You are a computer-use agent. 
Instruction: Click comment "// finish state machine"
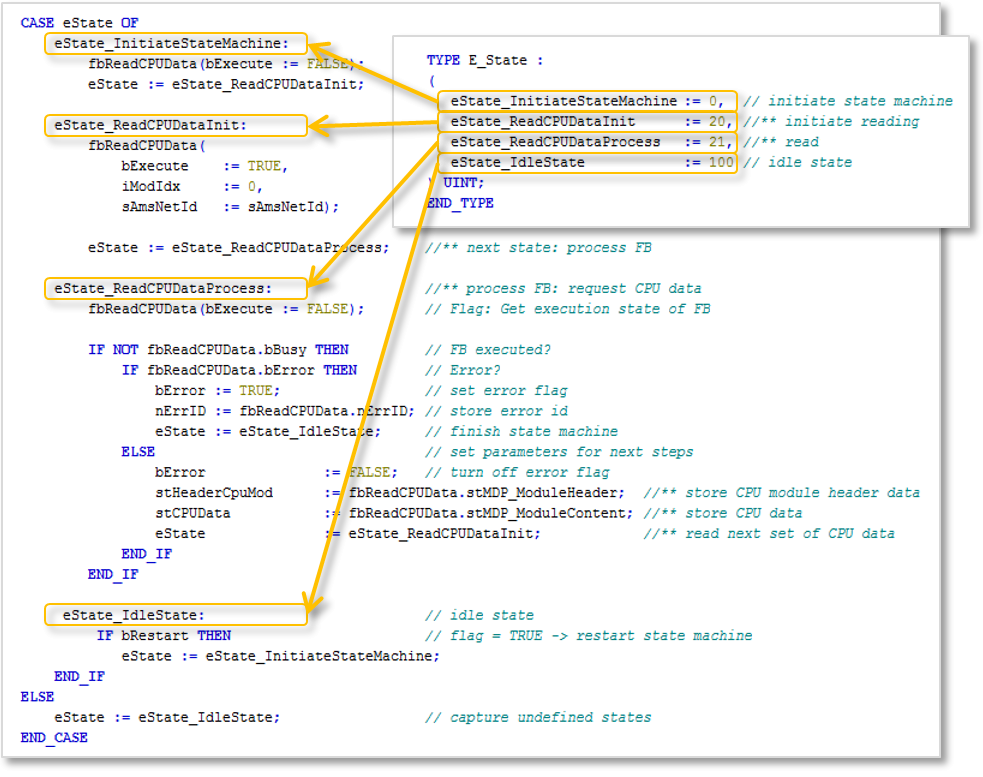(x=521, y=431)
